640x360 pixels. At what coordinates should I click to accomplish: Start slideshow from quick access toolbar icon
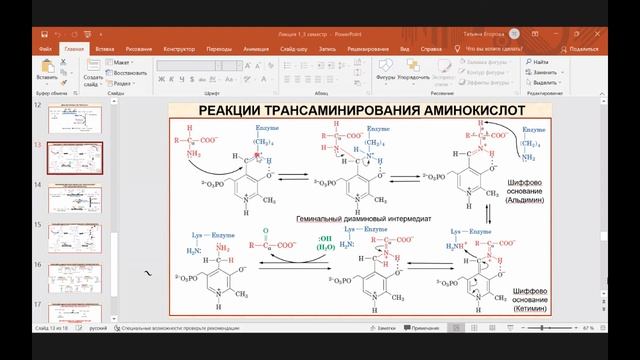click(x=87, y=34)
